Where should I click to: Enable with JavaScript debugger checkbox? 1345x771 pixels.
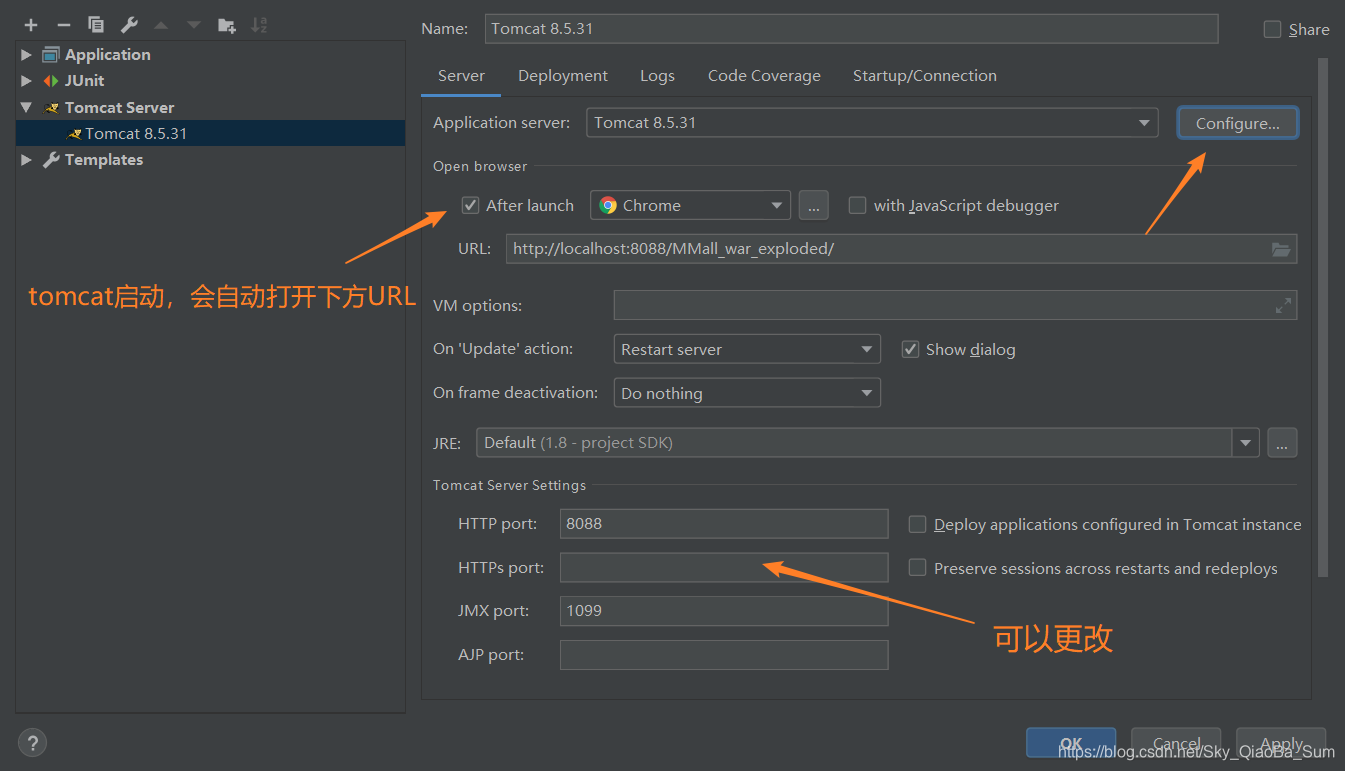857,205
